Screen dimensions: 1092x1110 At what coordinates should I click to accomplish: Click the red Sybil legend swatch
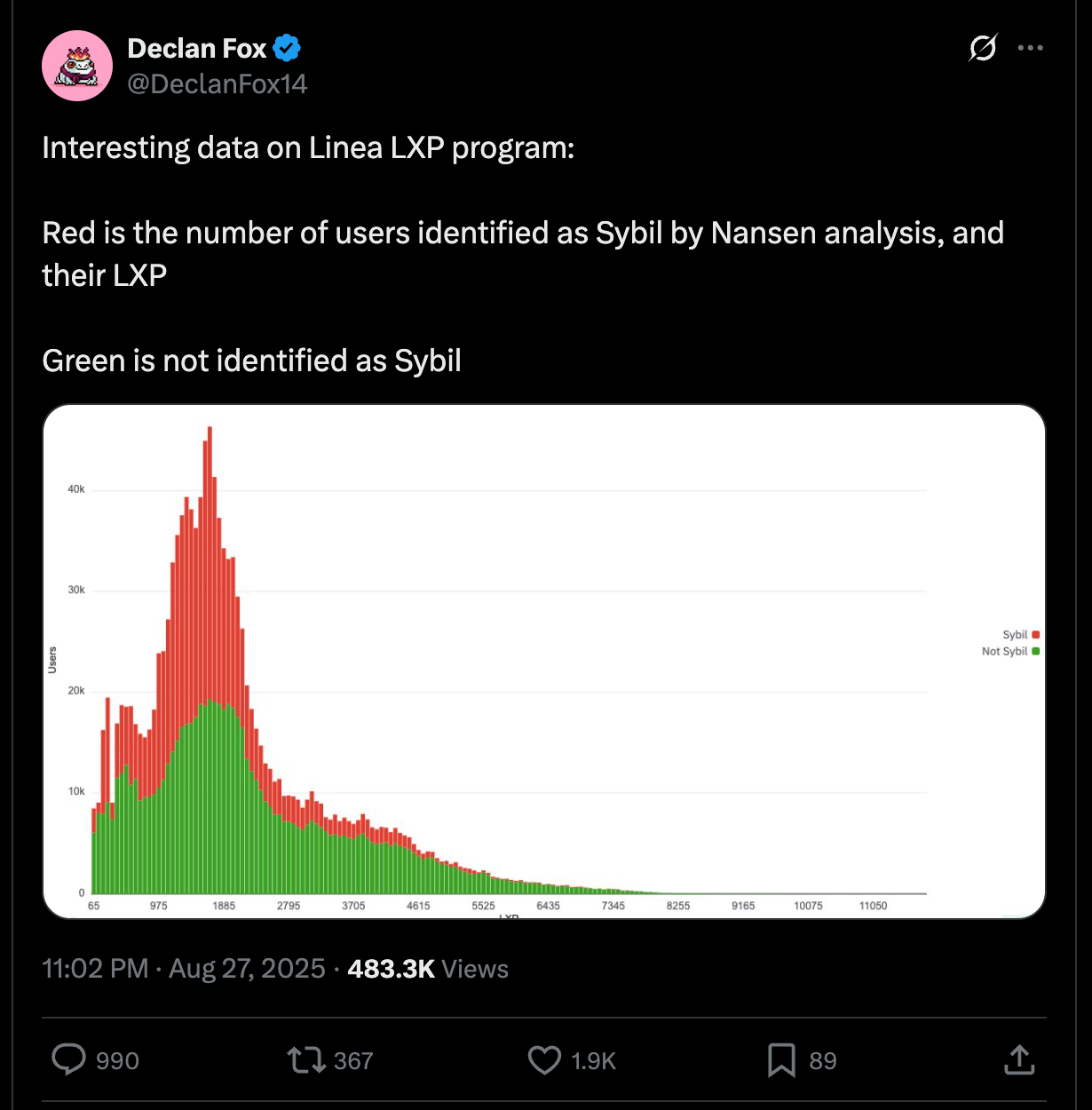1035,635
